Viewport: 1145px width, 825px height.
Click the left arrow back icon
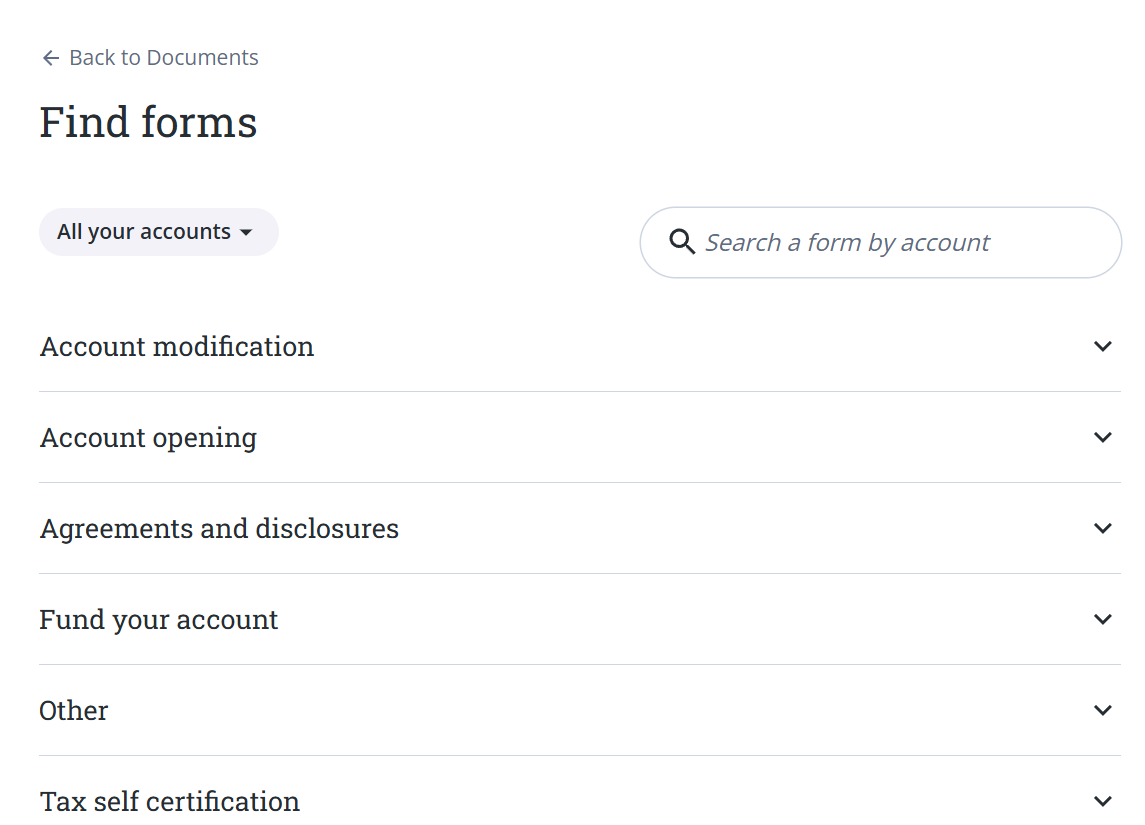tap(49, 57)
